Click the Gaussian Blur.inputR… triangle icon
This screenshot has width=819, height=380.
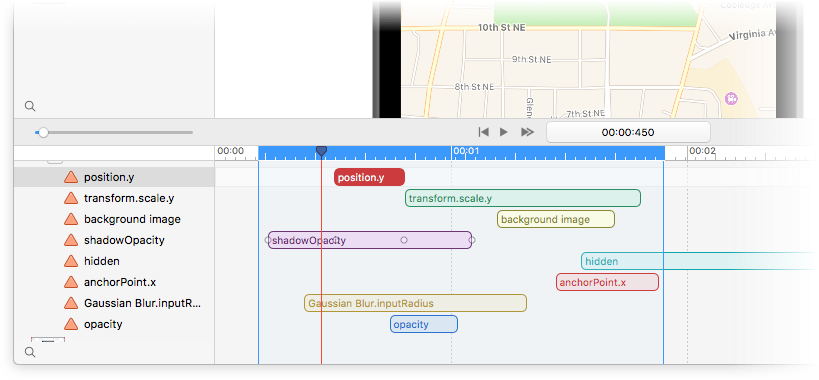coord(71,303)
